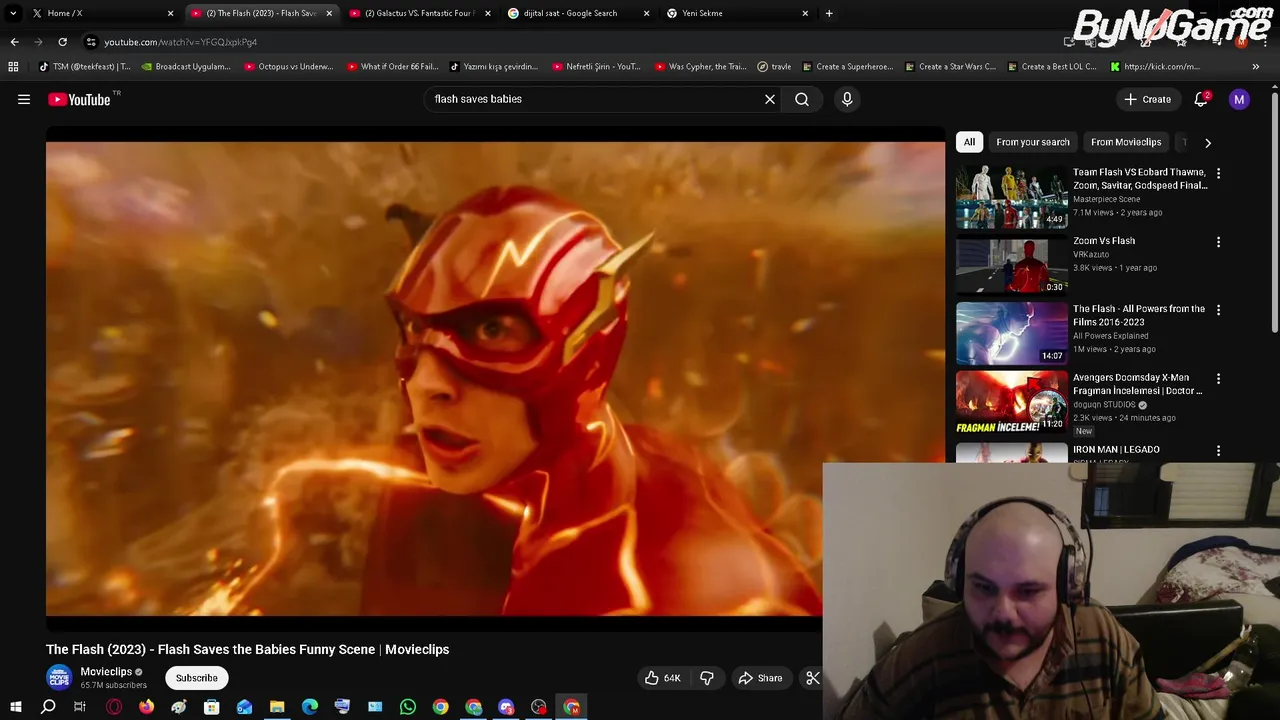Open Opera browser from taskbar

(114, 707)
